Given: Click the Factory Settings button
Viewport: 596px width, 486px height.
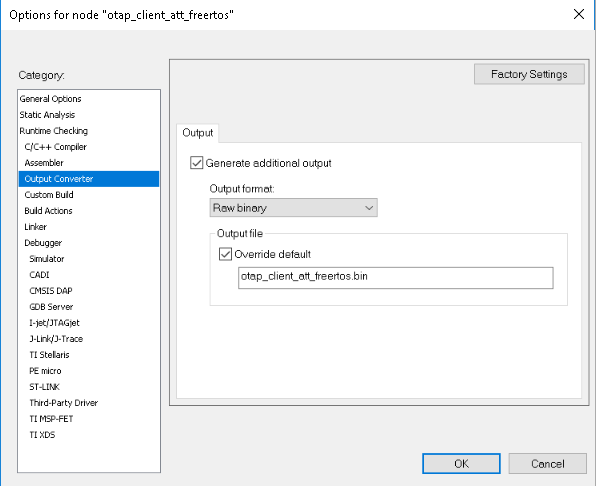Looking at the screenshot, I should (x=529, y=74).
